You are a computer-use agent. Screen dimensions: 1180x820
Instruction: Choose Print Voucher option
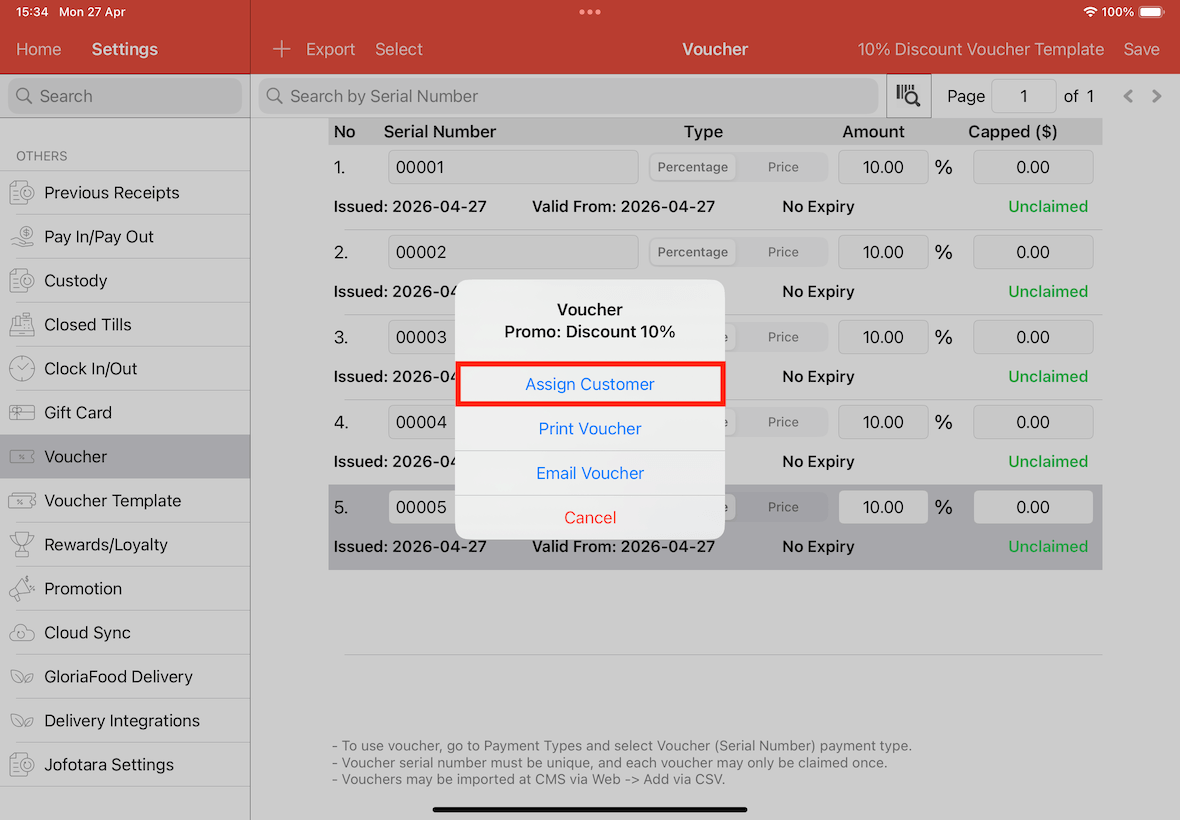coord(590,429)
